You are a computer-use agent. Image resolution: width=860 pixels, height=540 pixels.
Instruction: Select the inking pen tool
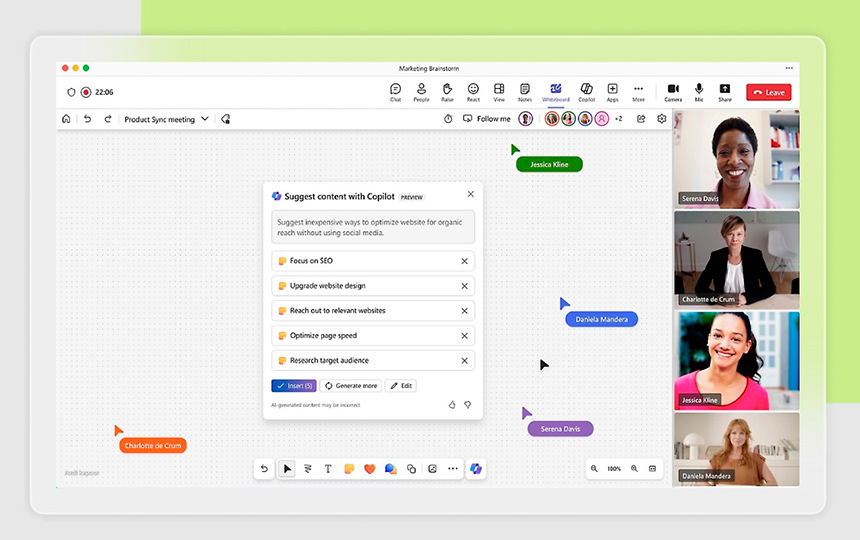coord(308,469)
